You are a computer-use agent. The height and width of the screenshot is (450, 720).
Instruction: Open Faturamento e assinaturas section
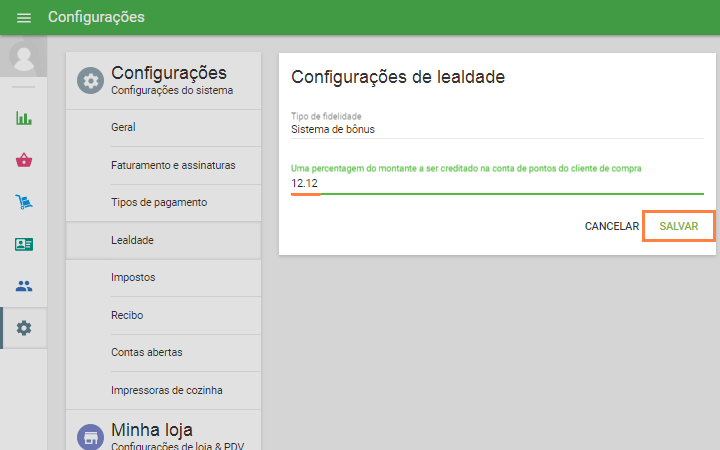point(164,165)
